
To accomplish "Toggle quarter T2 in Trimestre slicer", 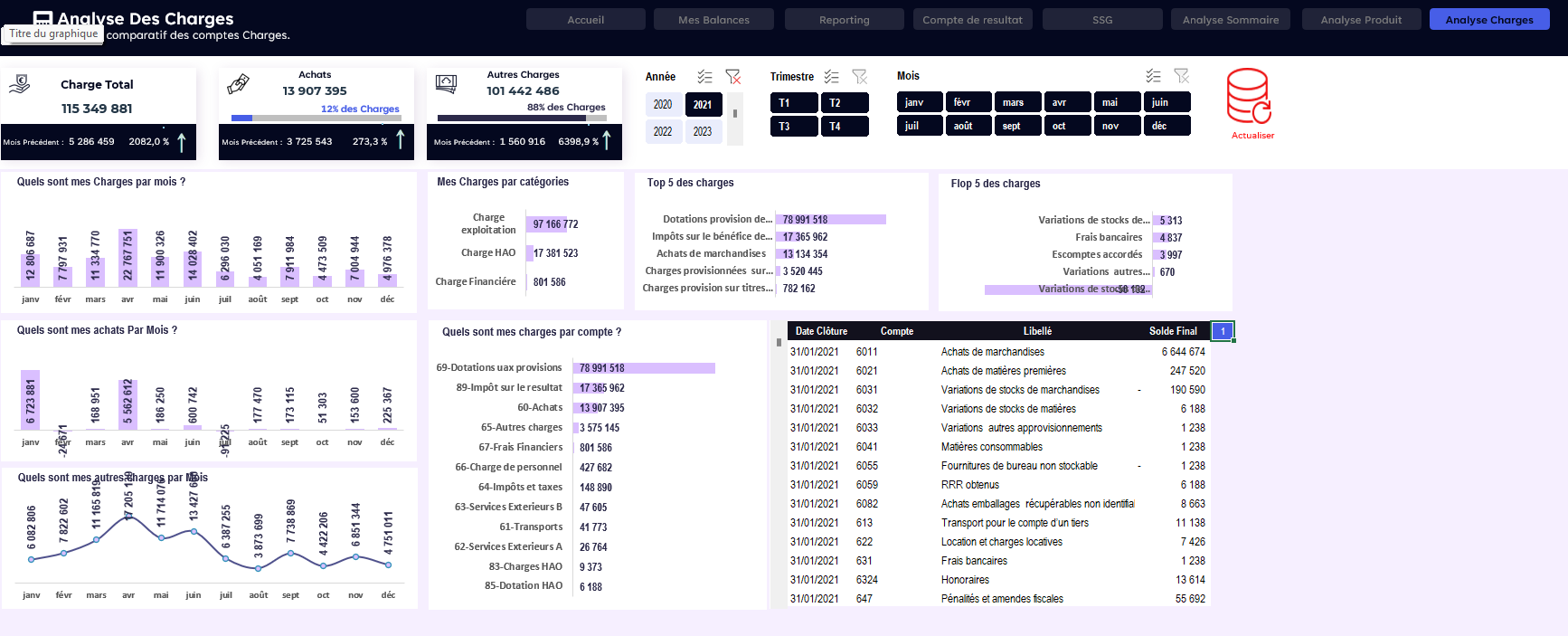I will point(845,103).
